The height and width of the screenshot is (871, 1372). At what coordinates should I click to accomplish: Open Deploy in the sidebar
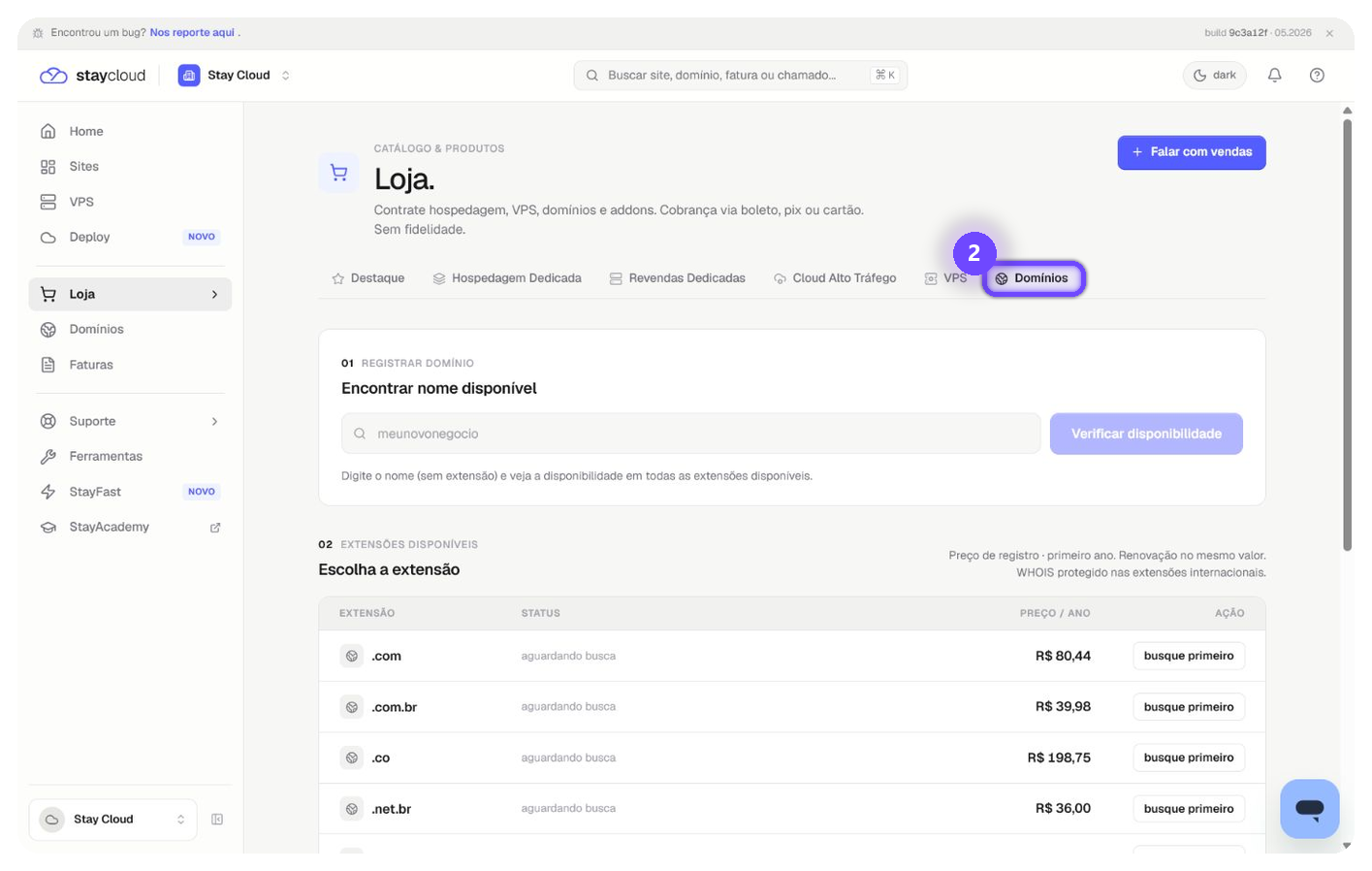pyautogui.click(x=130, y=237)
